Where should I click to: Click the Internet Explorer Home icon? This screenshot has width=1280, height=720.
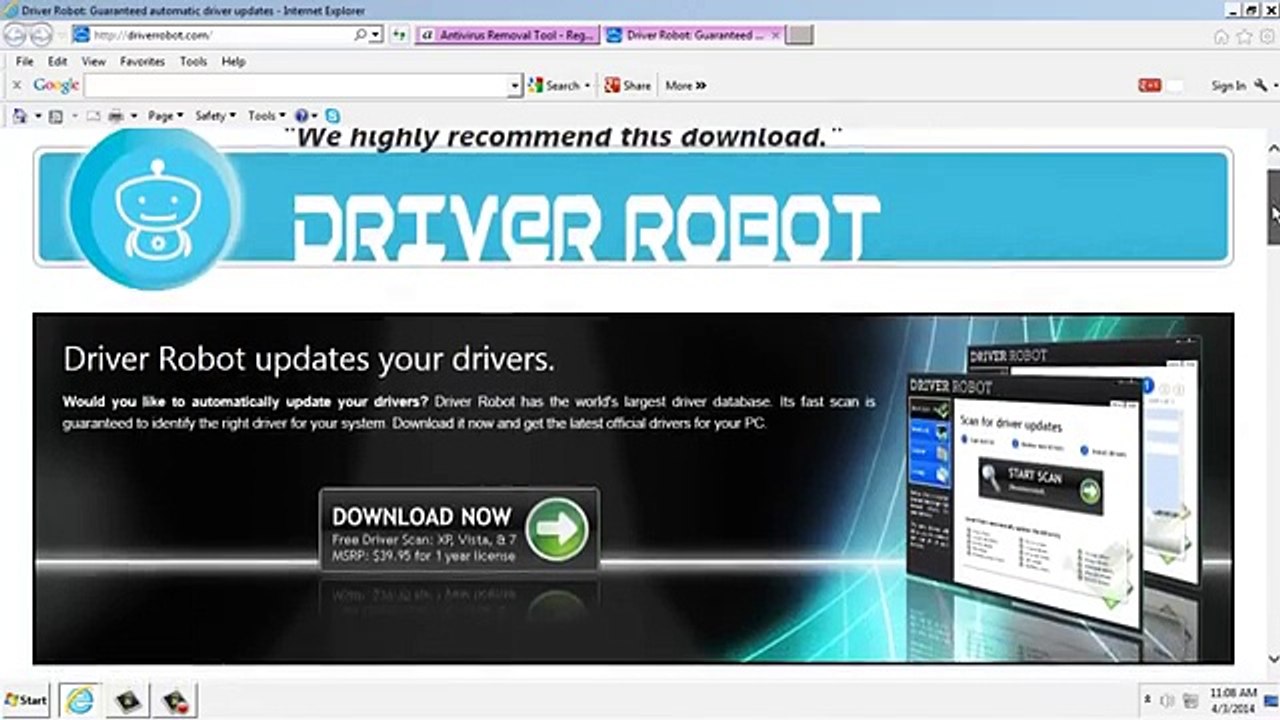(x=1221, y=36)
